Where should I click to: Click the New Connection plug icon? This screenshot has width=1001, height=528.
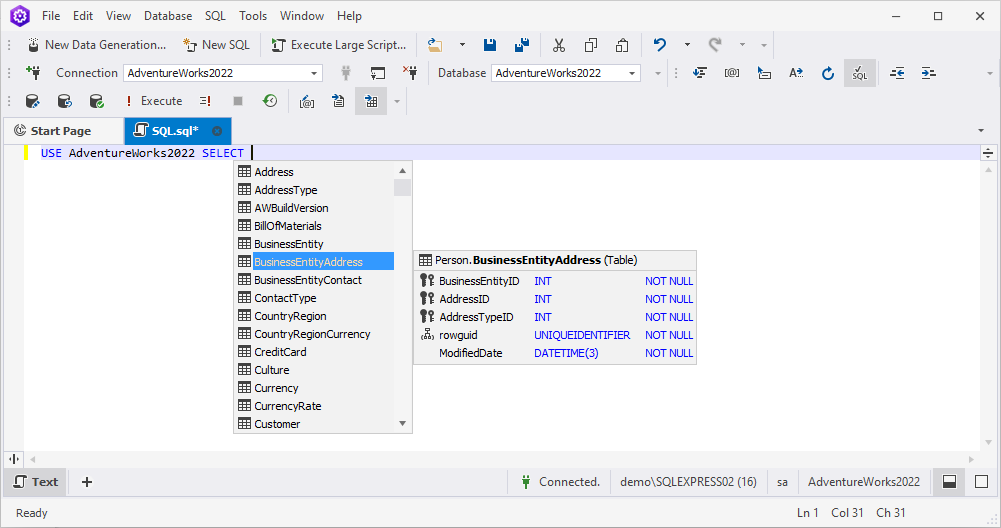point(33,73)
